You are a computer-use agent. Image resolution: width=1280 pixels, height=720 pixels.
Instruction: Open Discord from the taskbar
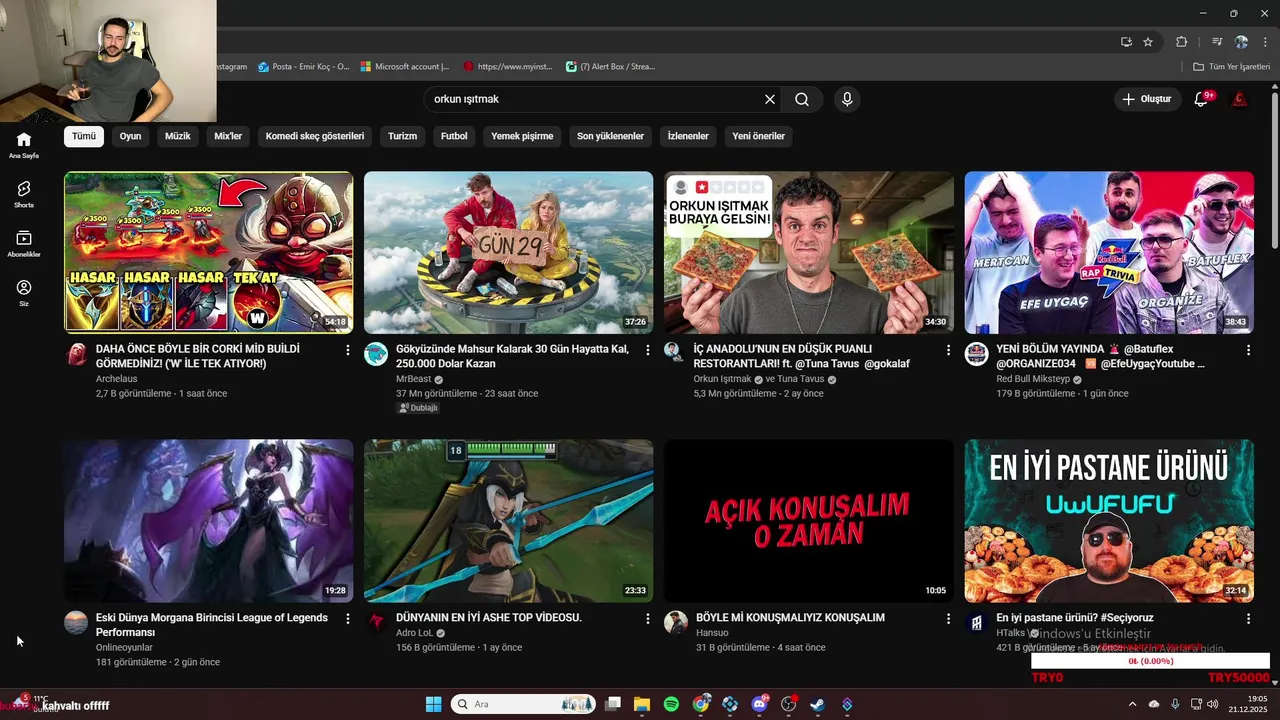759,704
